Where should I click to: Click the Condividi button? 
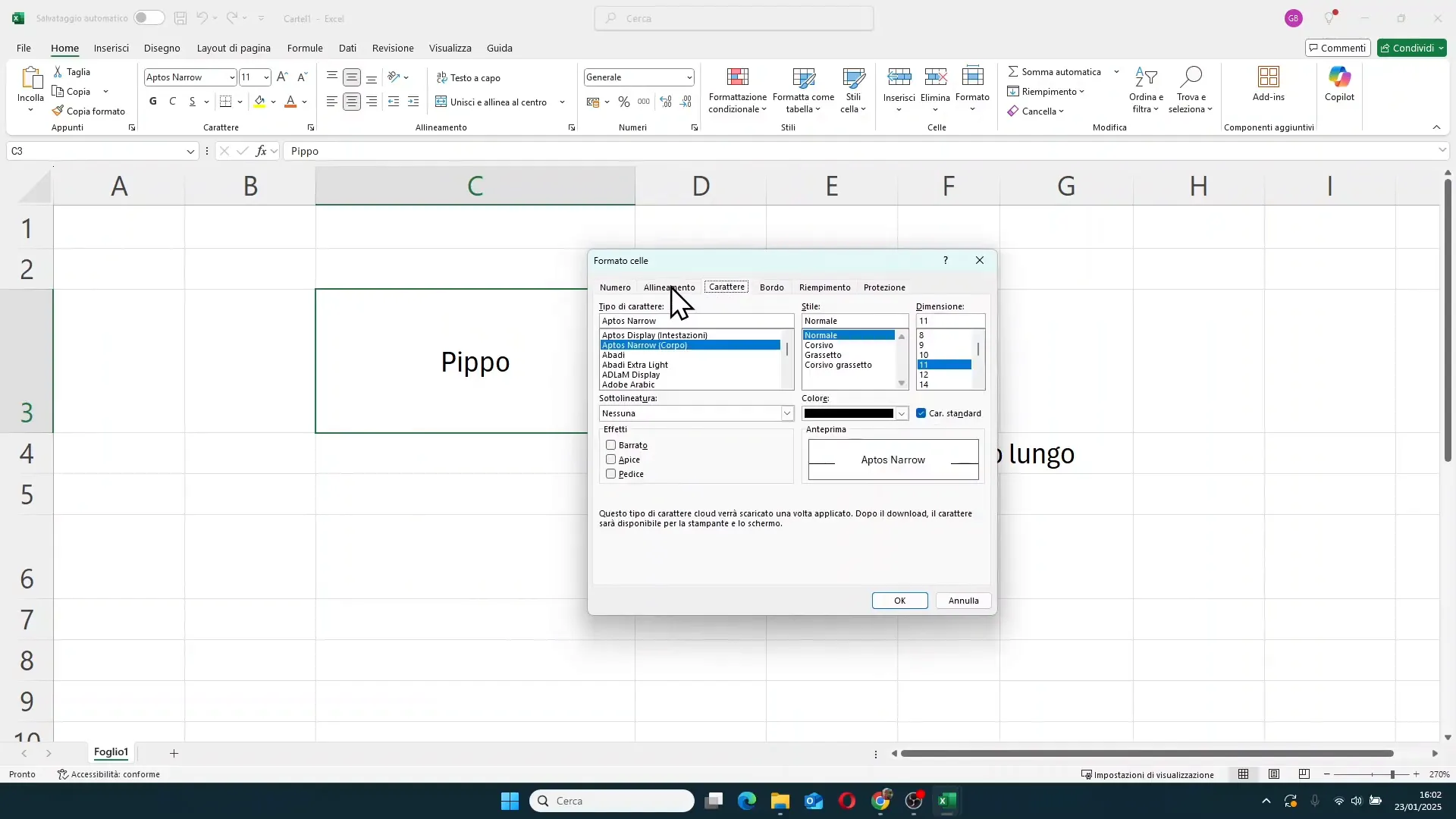1412,48
